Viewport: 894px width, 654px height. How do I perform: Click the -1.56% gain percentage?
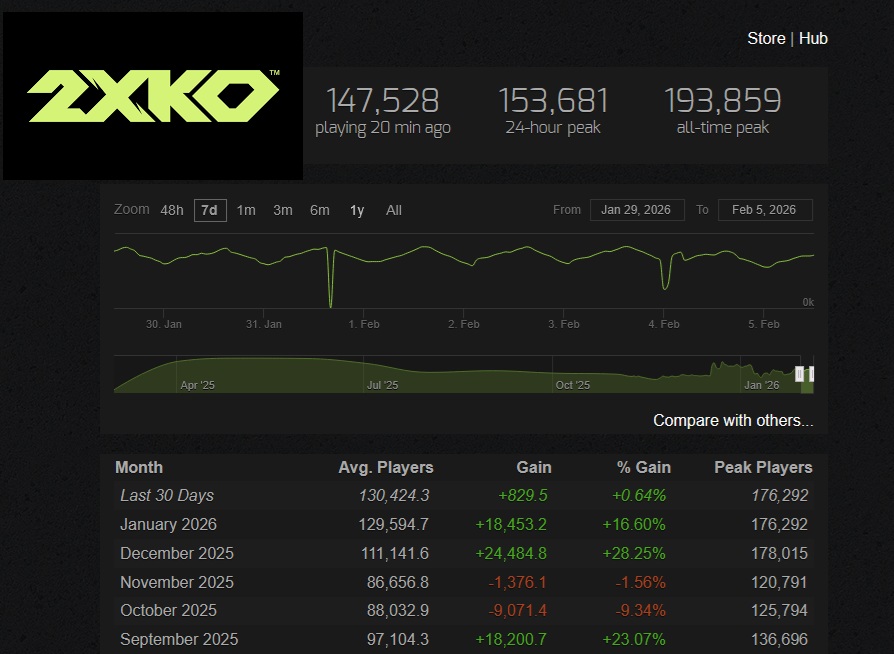click(640, 582)
